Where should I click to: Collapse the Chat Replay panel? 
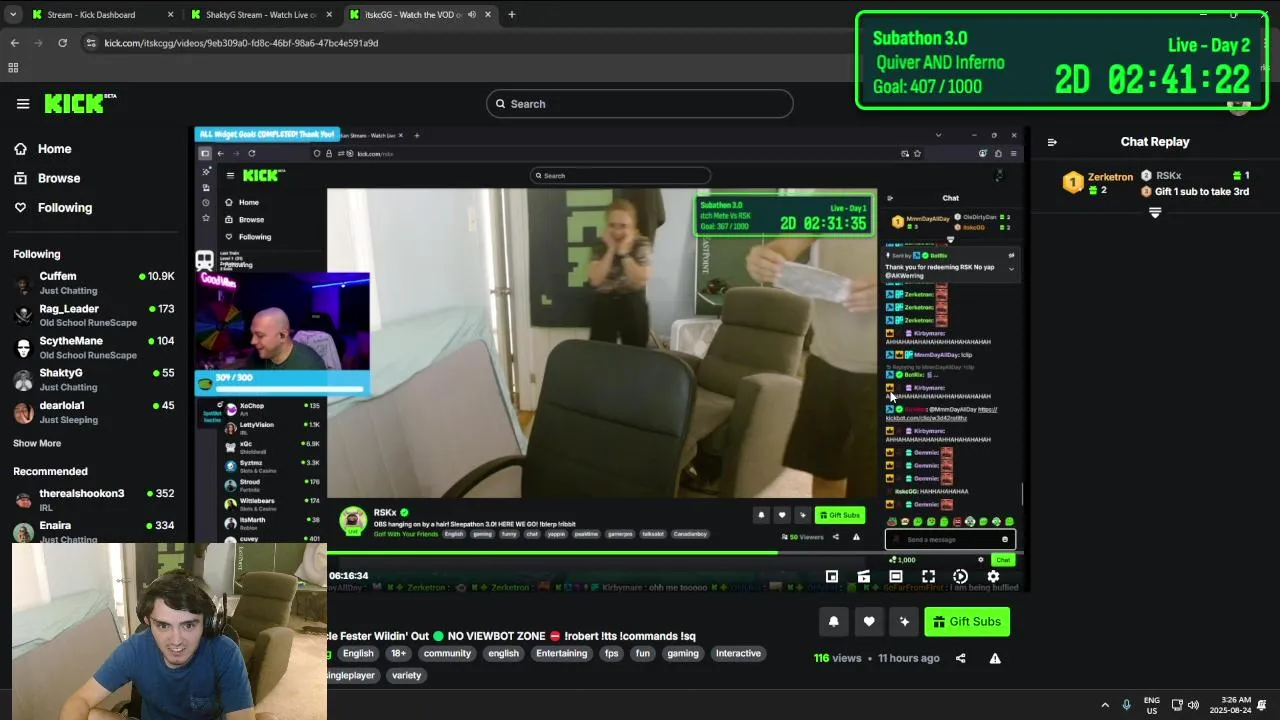coord(1052,142)
